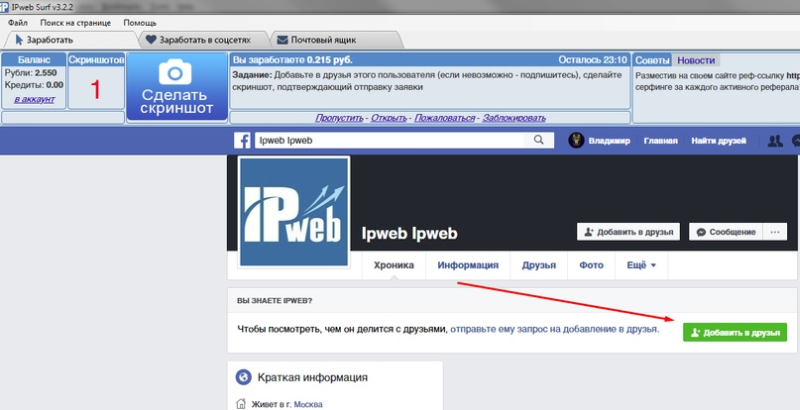Click the globe icon beside Краткая информация

(241, 377)
